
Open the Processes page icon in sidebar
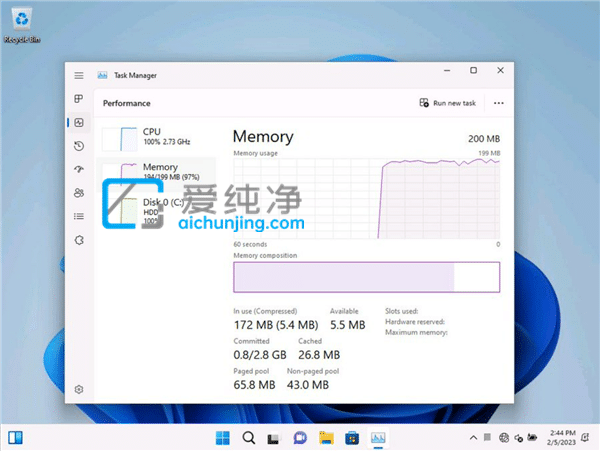pos(79,99)
